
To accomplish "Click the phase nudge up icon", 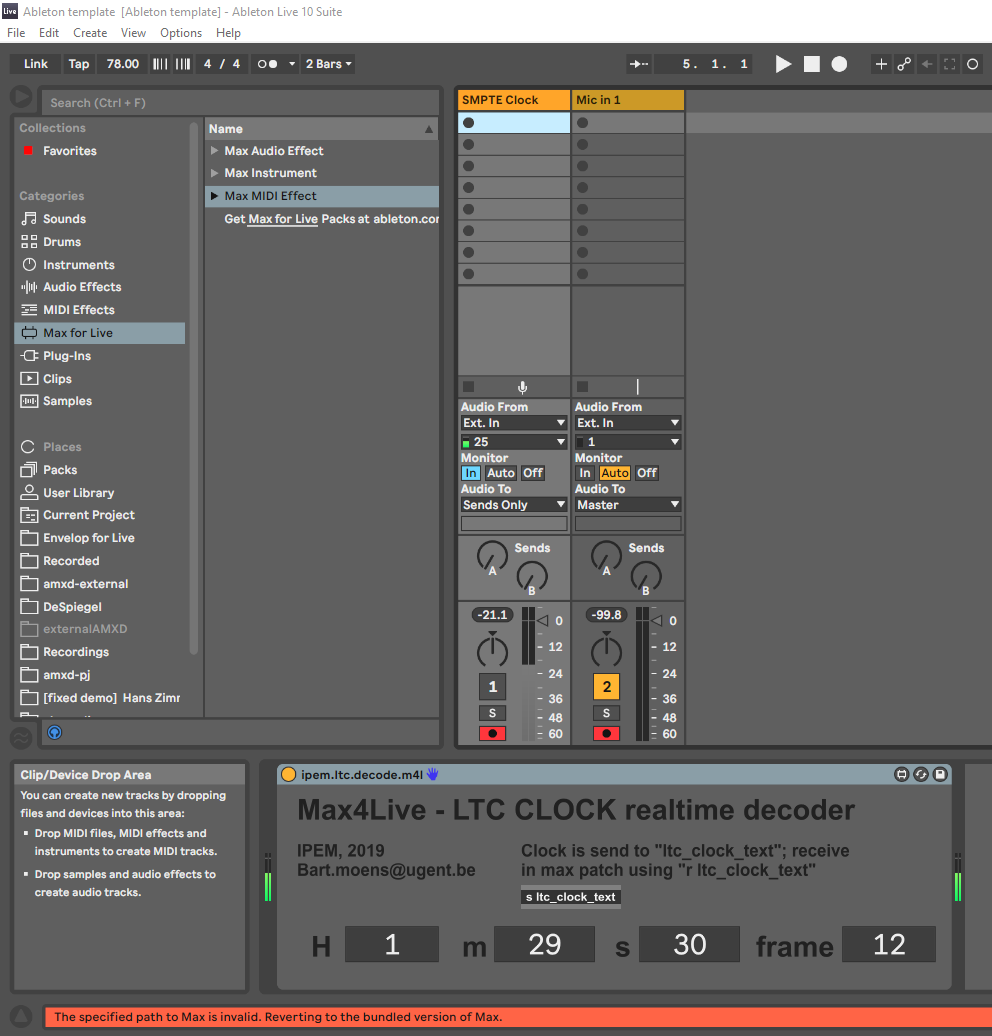I will [x=183, y=64].
